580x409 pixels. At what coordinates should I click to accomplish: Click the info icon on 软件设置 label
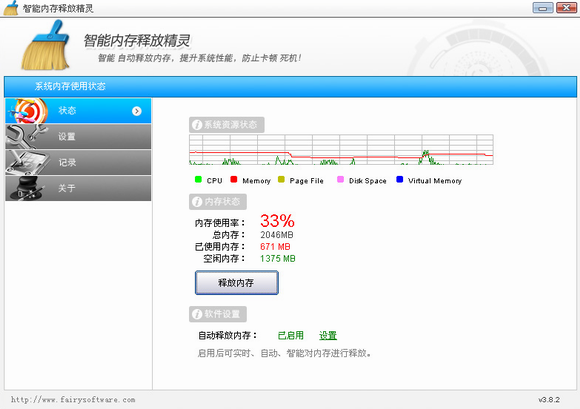(x=197, y=314)
